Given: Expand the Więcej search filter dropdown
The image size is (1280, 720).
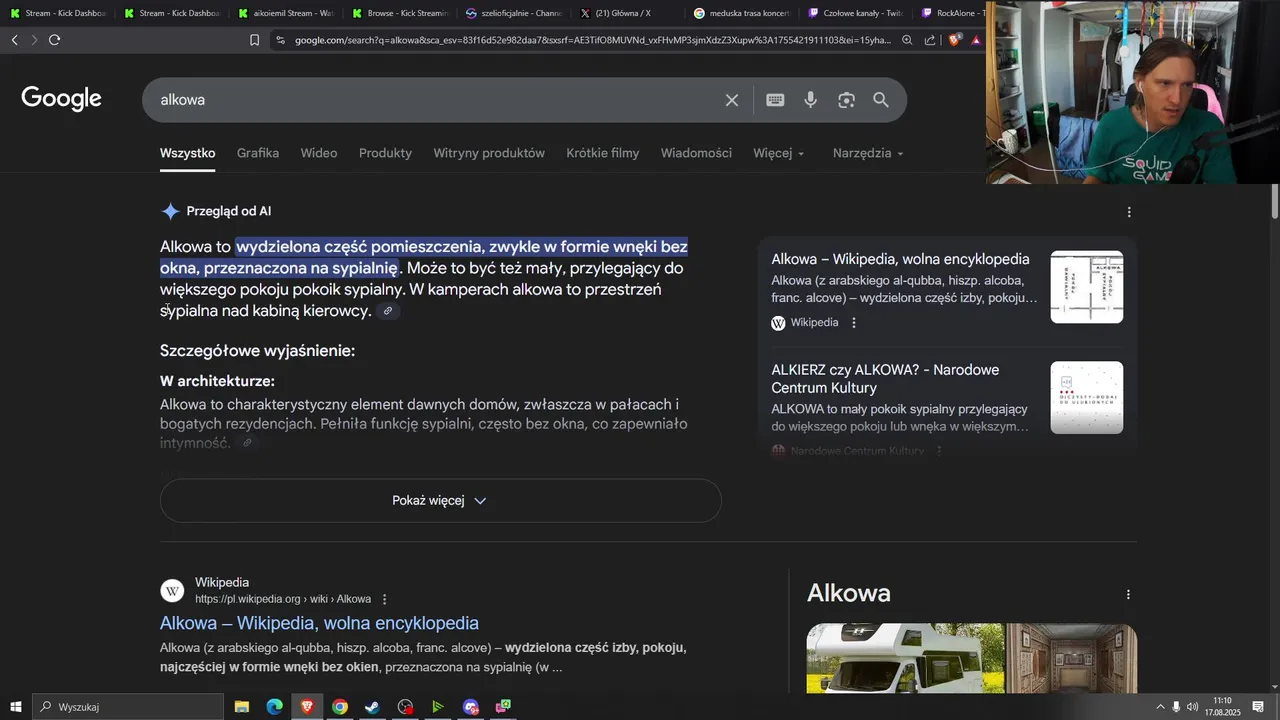Looking at the screenshot, I should pyautogui.click(x=778, y=153).
